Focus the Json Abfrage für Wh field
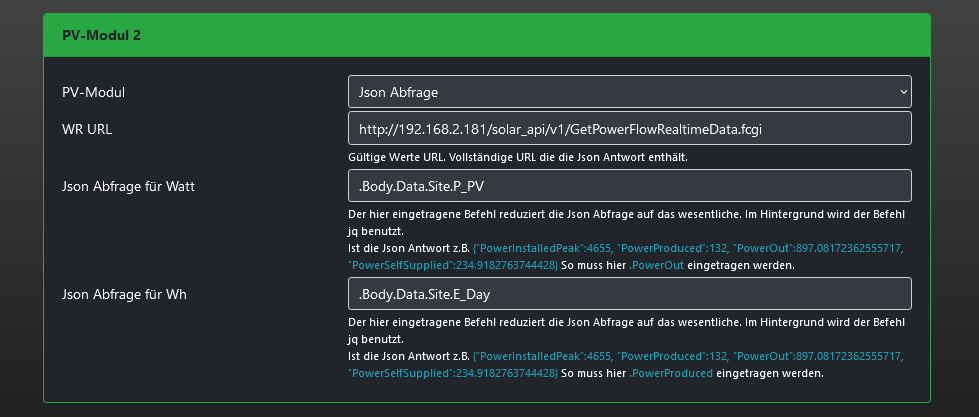This screenshot has height=417, width=979. click(x=630, y=294)
